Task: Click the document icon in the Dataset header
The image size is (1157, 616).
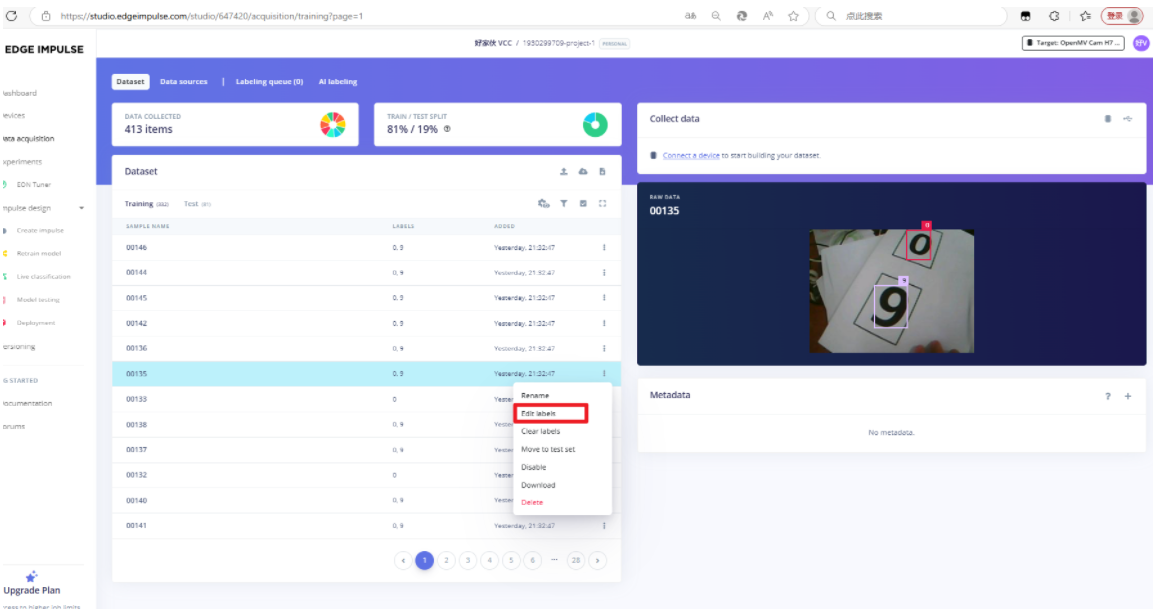Action: (602, 172)
